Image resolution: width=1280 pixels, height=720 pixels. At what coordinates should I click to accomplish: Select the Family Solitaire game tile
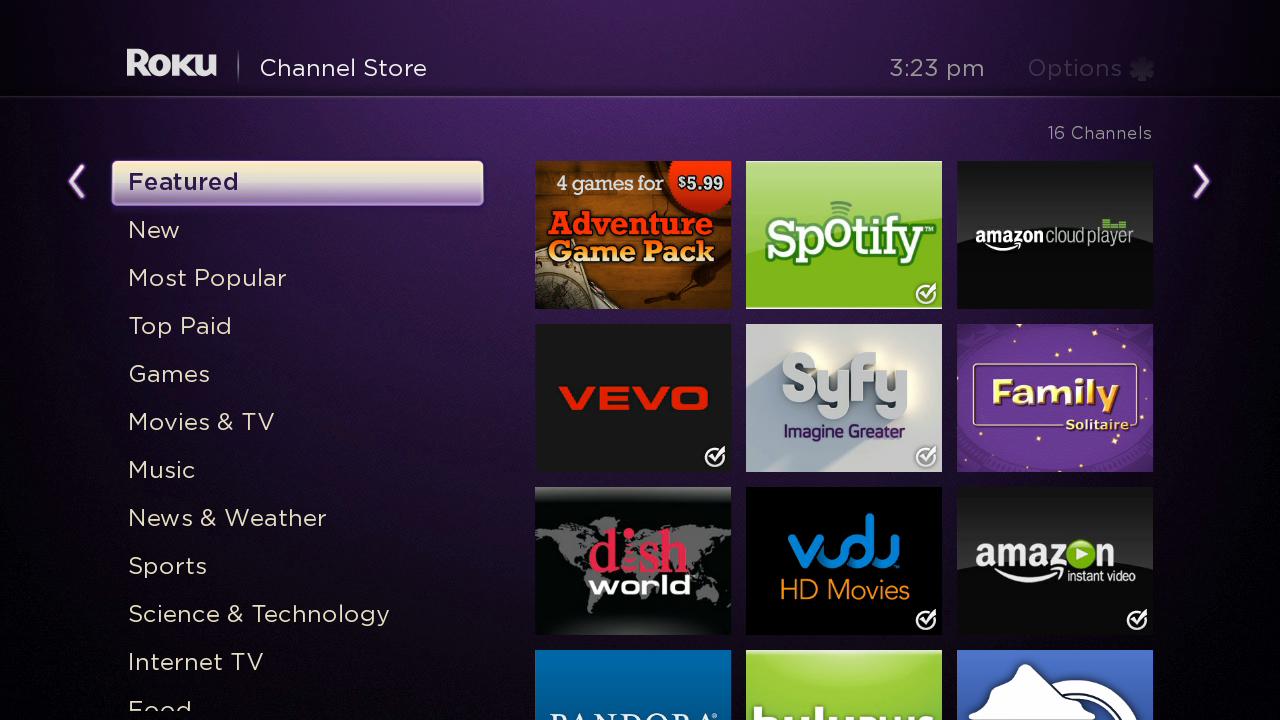(1054, 398)
